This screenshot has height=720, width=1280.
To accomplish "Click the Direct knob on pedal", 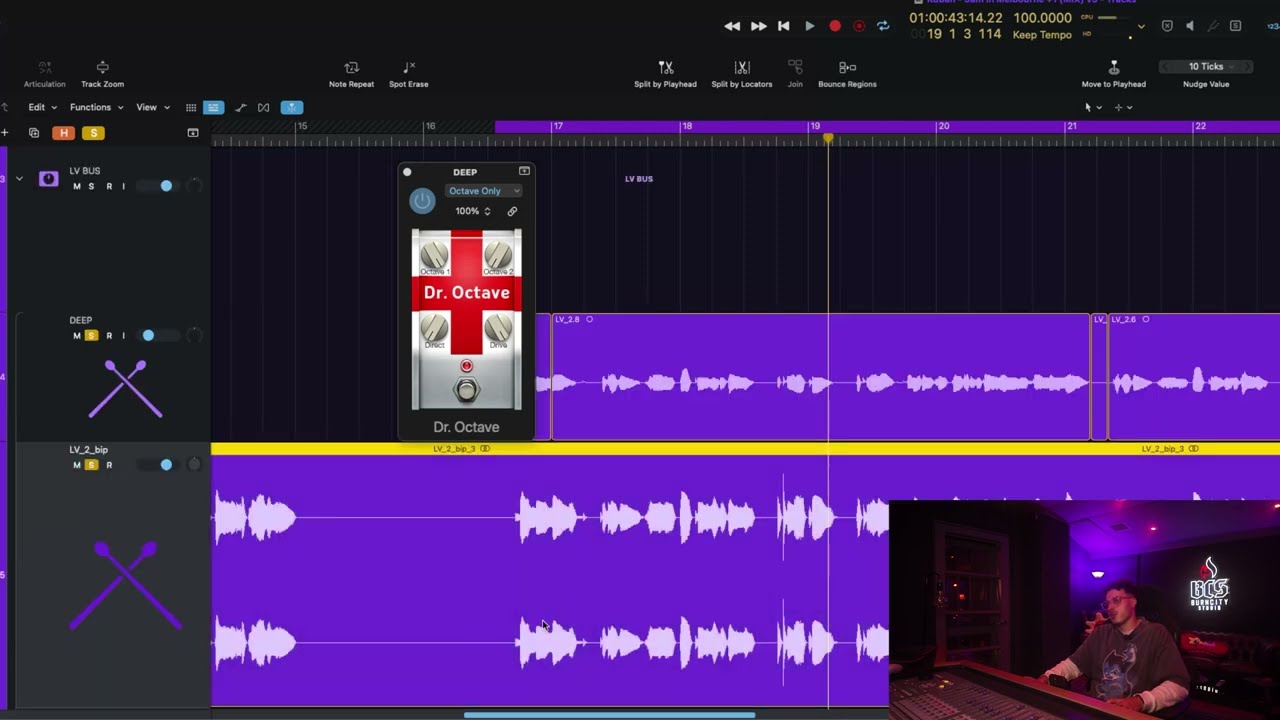I will pos(434,328).
